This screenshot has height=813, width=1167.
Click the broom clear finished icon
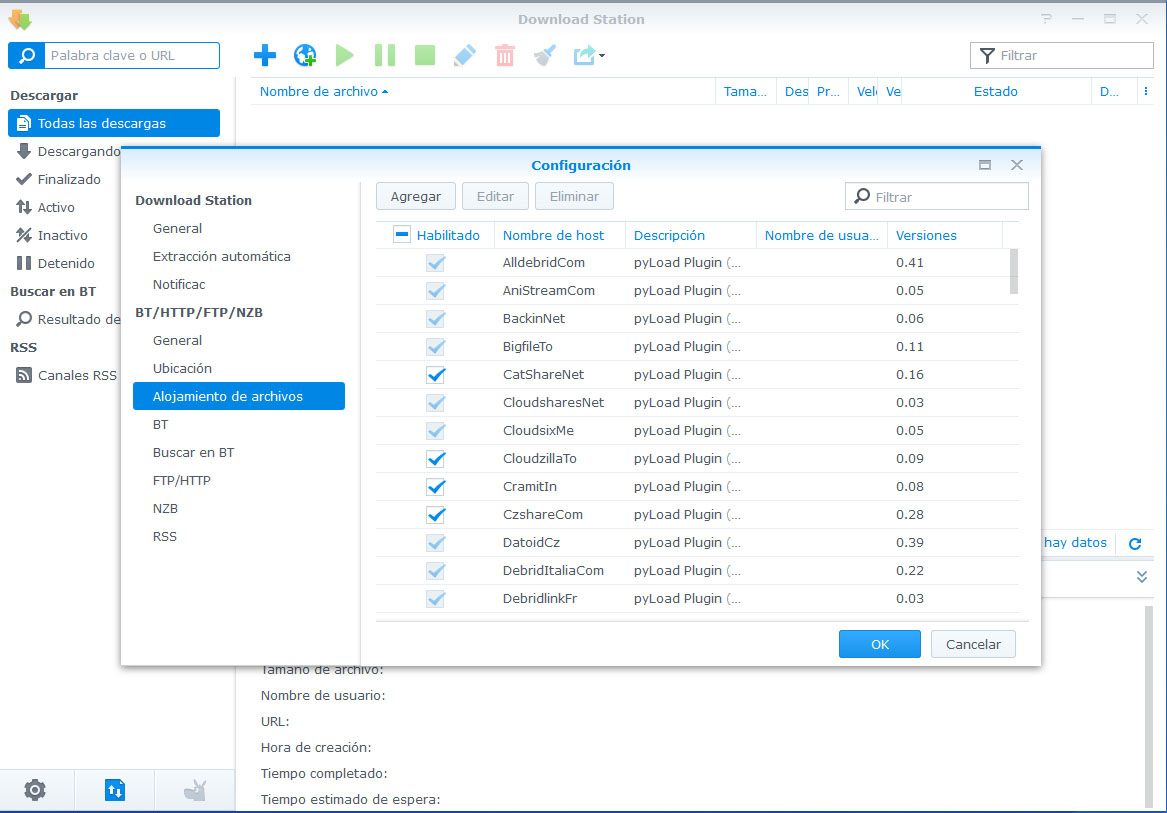pyautogui.click(x=545, y=55)
